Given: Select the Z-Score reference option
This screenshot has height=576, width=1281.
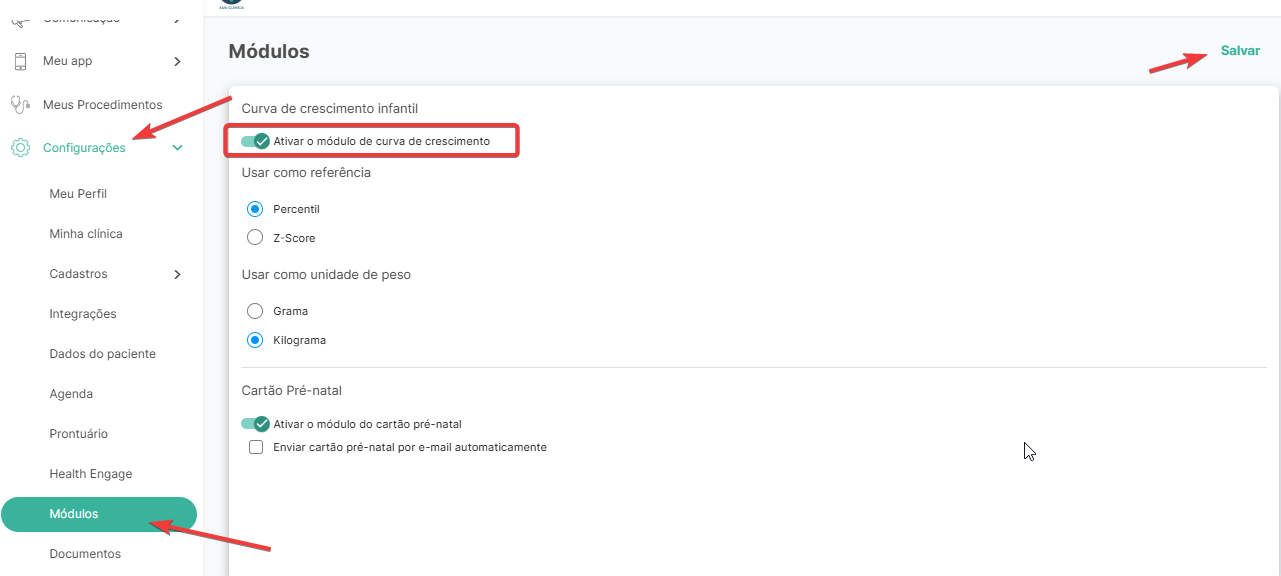Looking at the screenshot, I should 255,238.
